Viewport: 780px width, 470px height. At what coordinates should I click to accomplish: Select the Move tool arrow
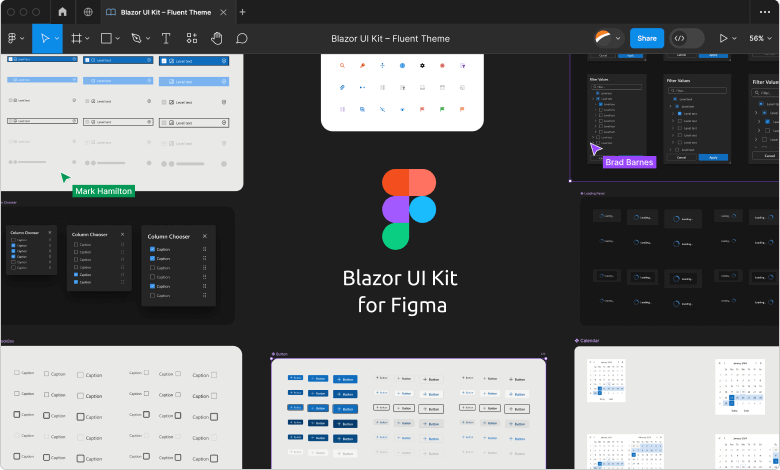(45, 38)
